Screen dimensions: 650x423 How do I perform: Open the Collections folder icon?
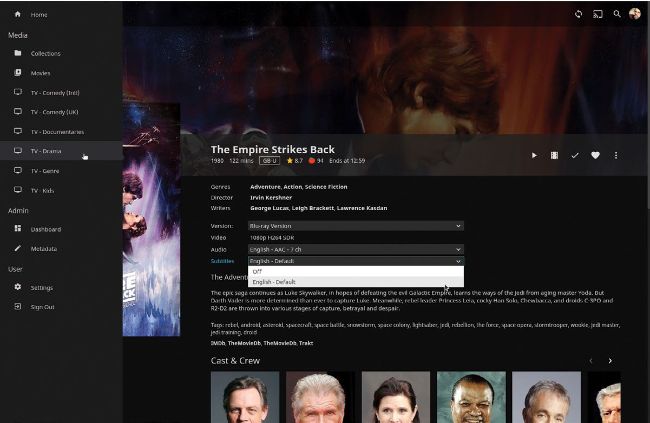coord(18,53)
